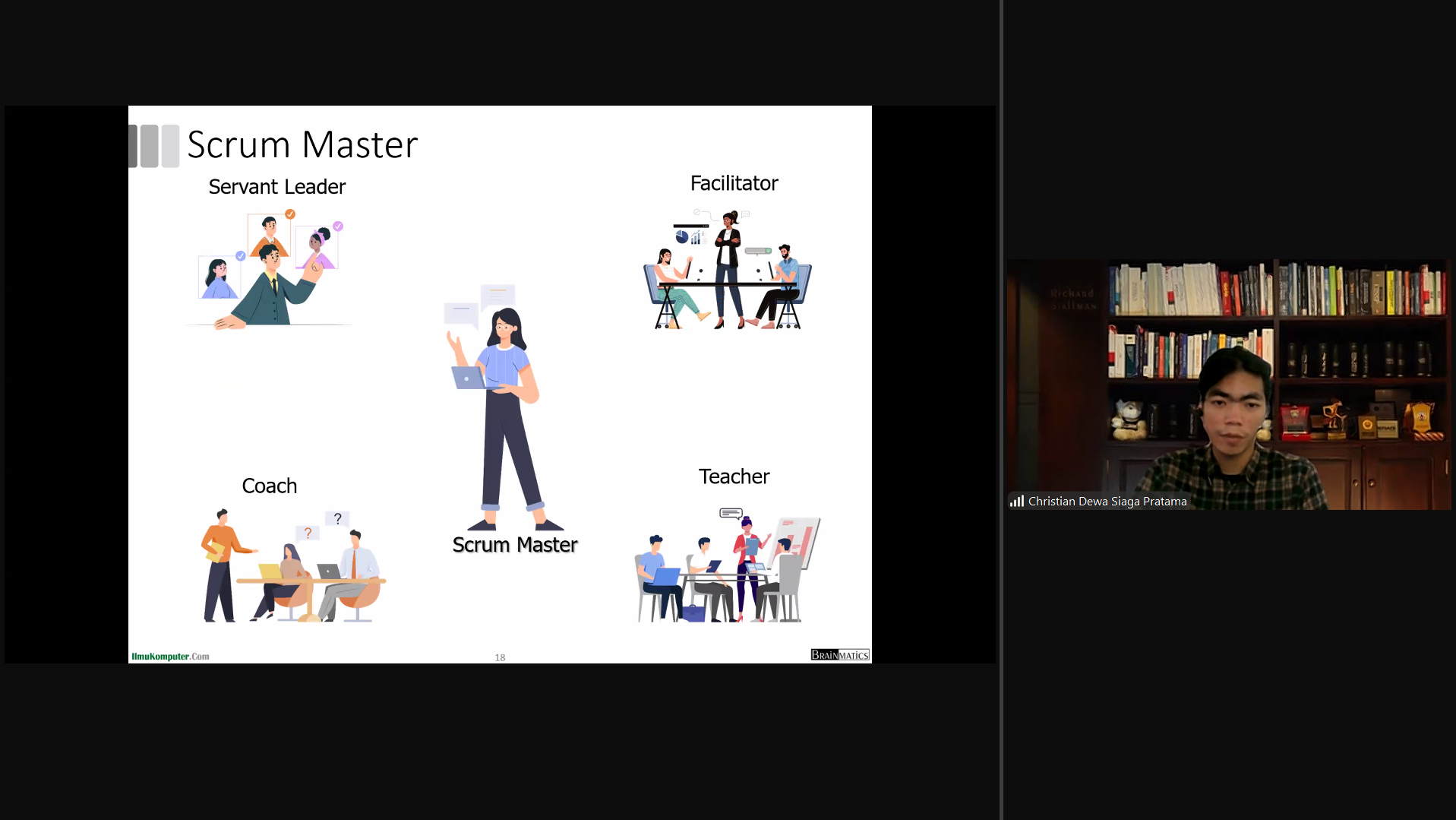Click the pie chart in Facilitator illustration
Viewport: 1456px width, 820px height.
(682, 237)
